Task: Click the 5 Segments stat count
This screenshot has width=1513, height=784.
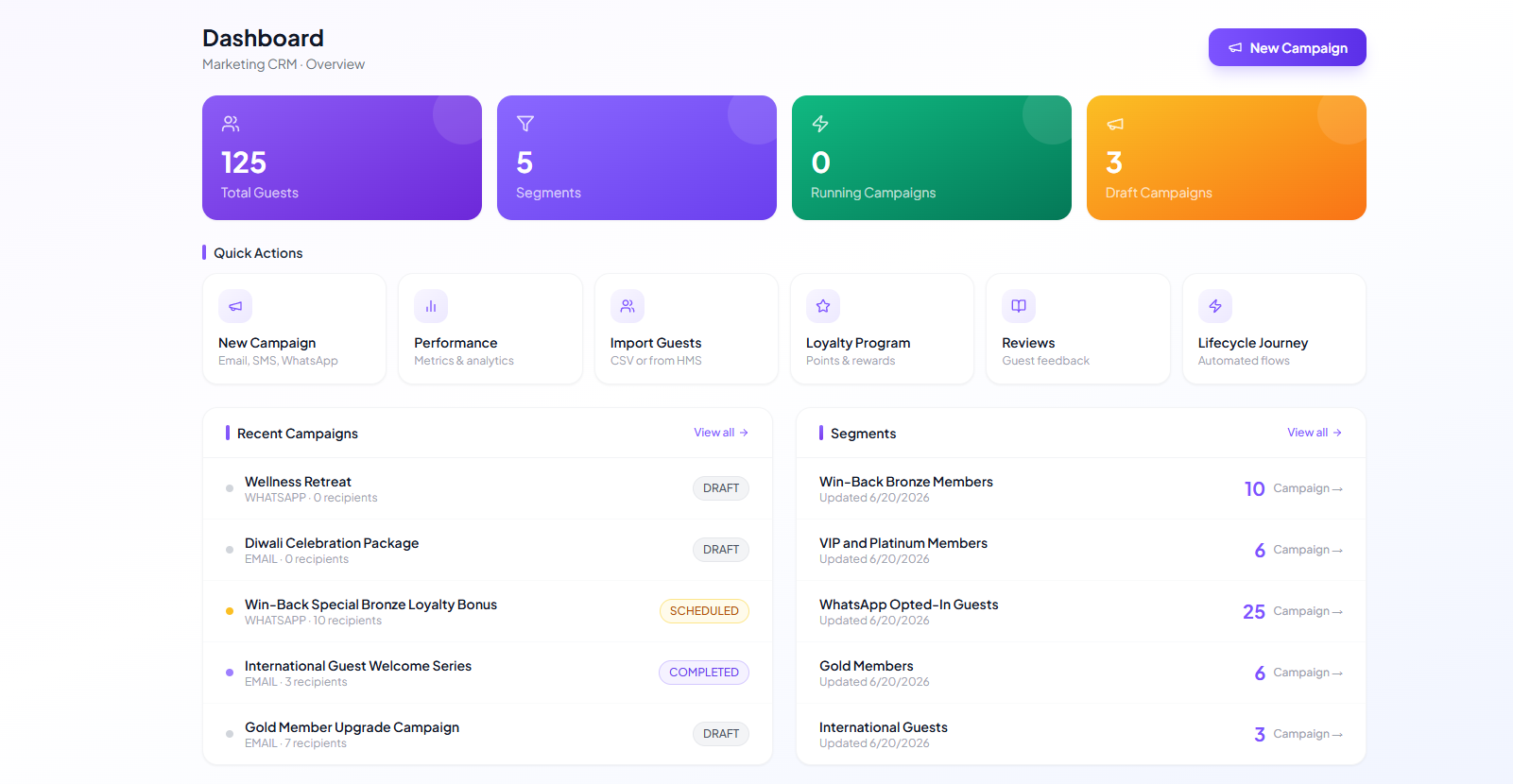Action: click(524, 162)
